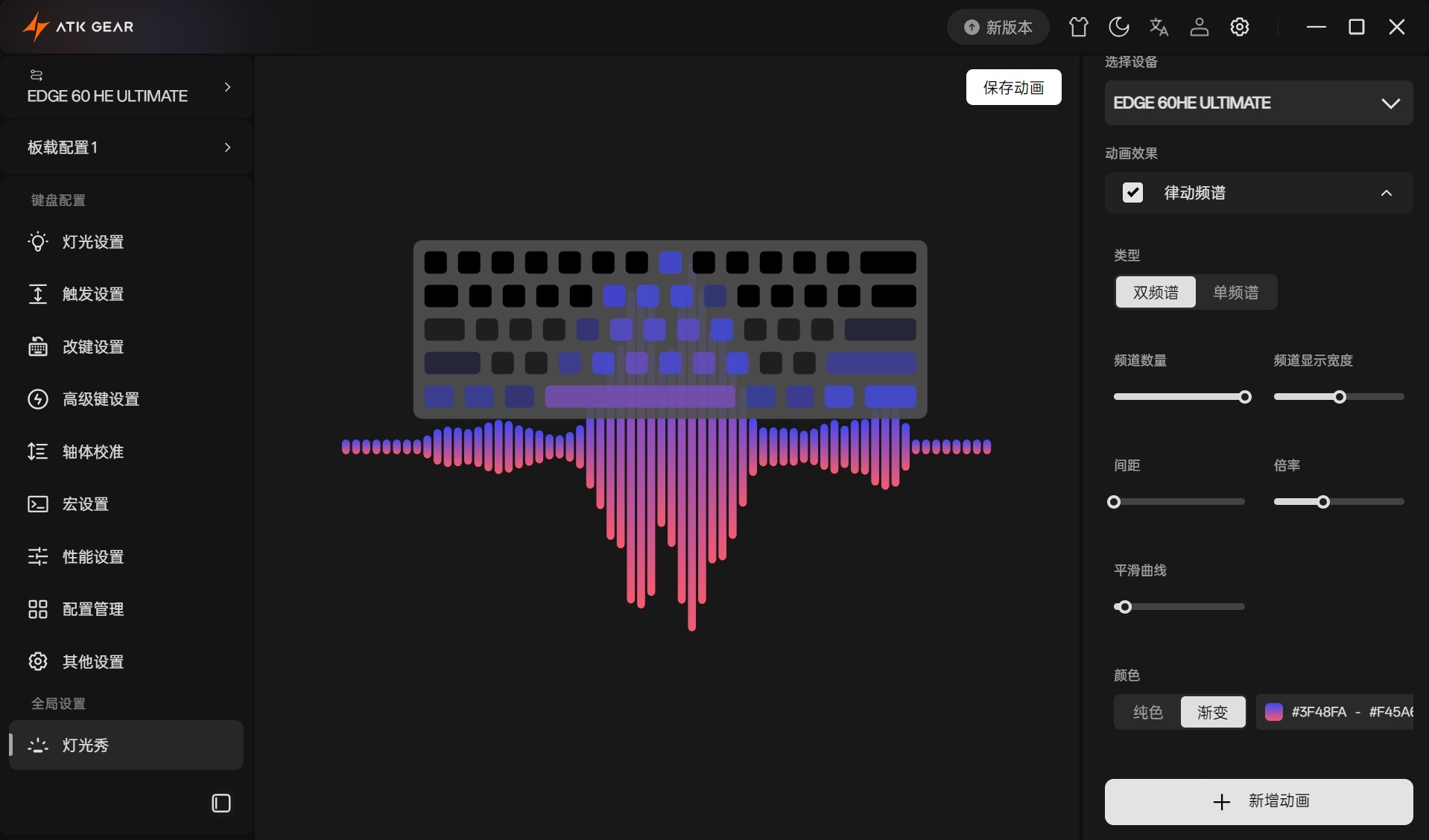Image resolution: width=1429 pixels, height=840 pixels.
Task: Click the skin/theme shirt icon
Action: pyautogui.click(x=1078, y=28)
